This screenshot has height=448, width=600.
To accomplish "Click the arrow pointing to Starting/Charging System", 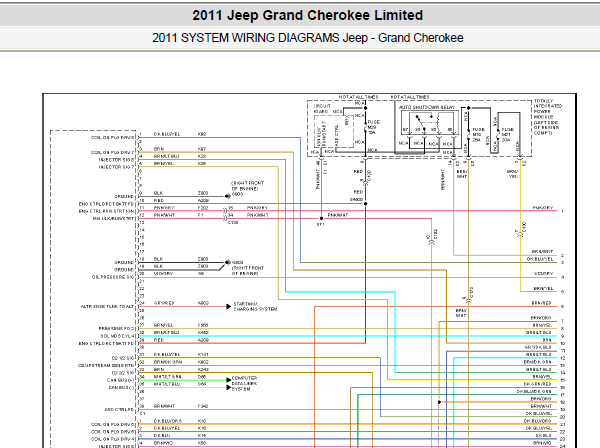I will (229, 306).
